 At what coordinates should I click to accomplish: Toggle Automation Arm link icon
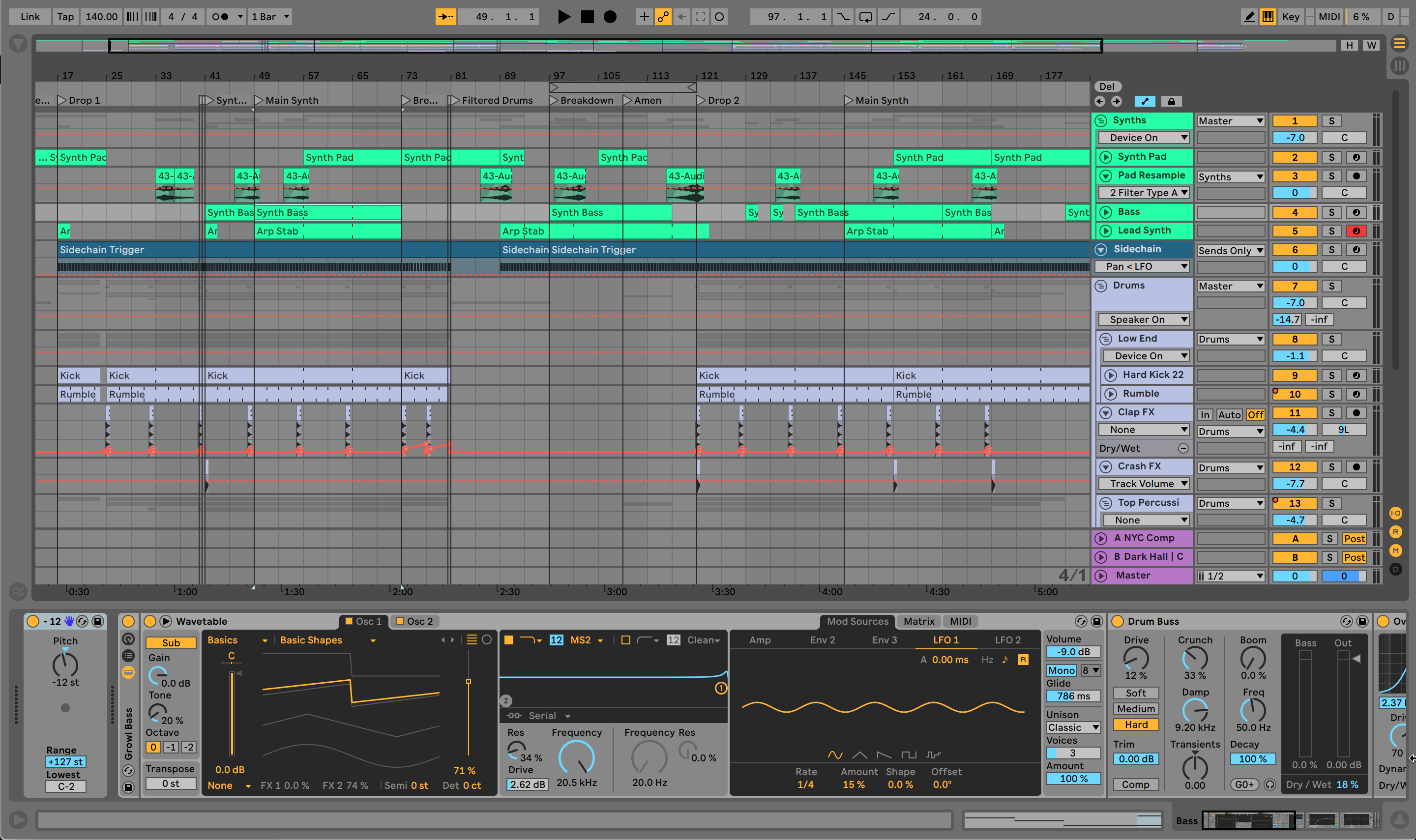tap(662, 16)
